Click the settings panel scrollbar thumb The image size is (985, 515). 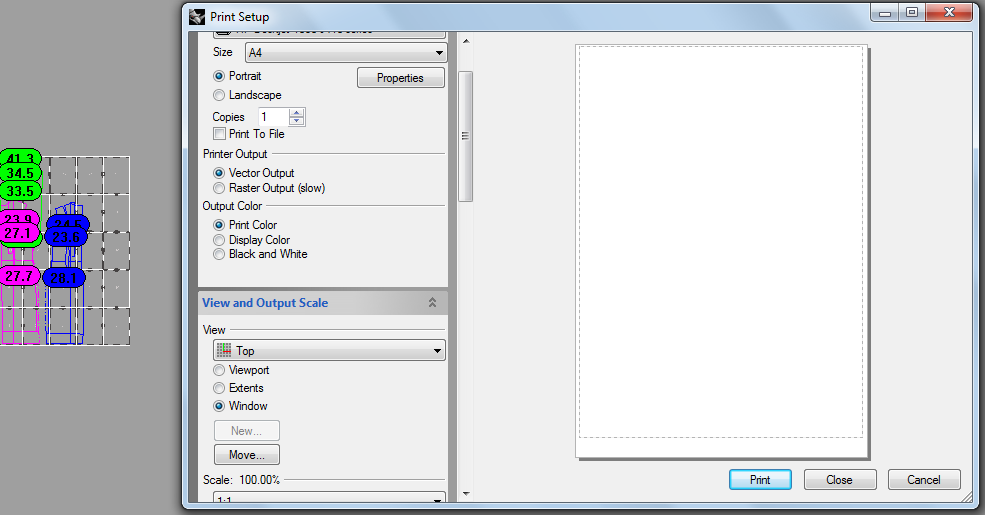(465, 136)
